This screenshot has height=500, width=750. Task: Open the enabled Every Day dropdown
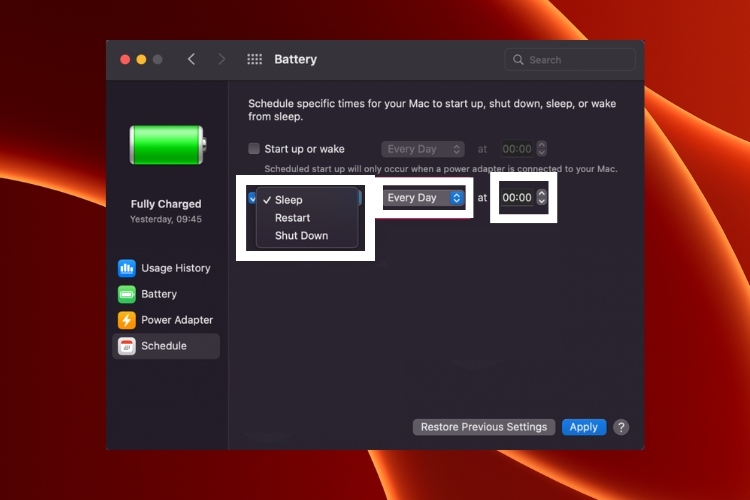click(x=424, y=198)
